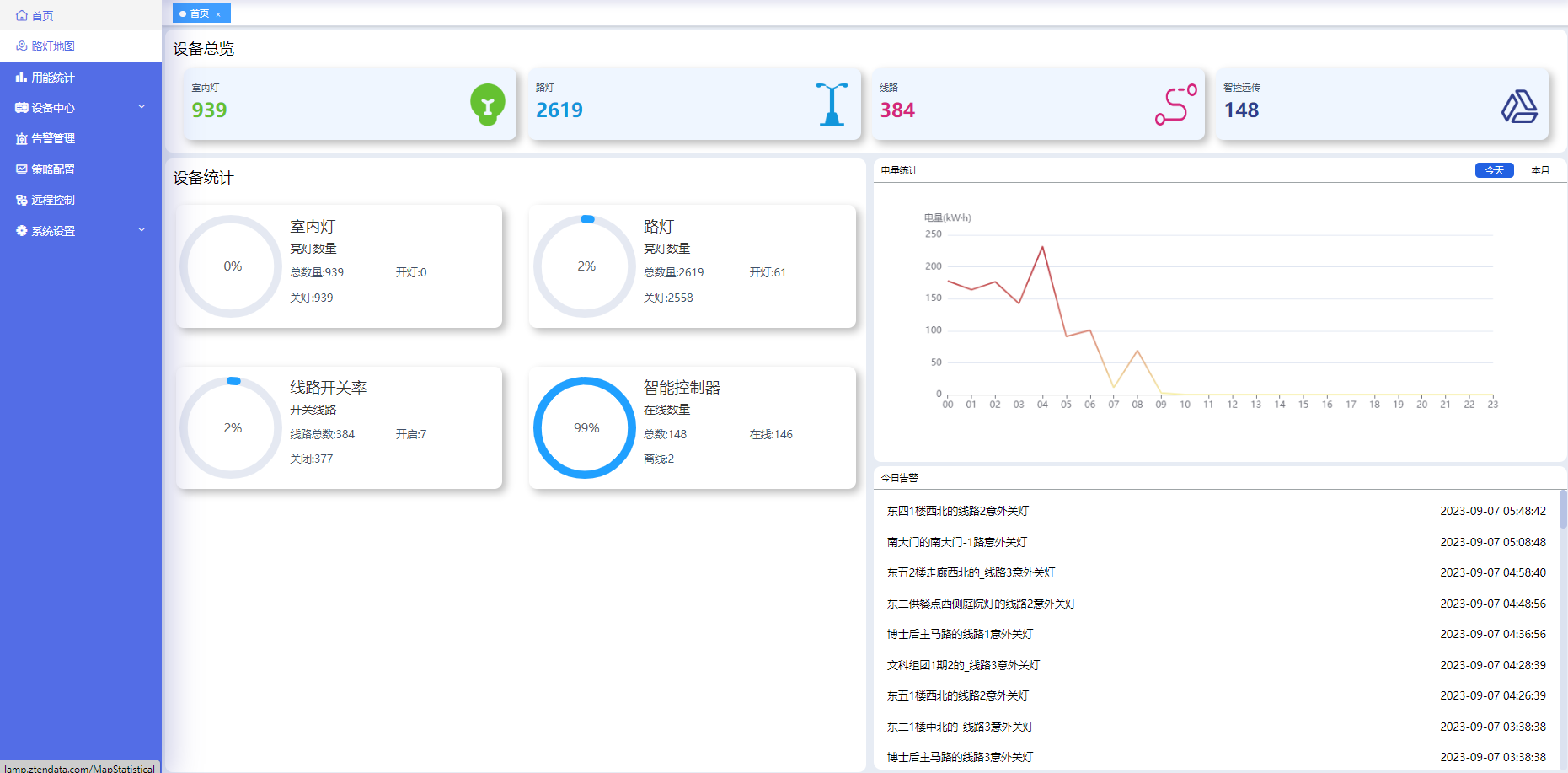Viewport: 1568px width, 773px height.
Task: Expand the 系统设置 submenu arrow
Action: coord(142,230)
